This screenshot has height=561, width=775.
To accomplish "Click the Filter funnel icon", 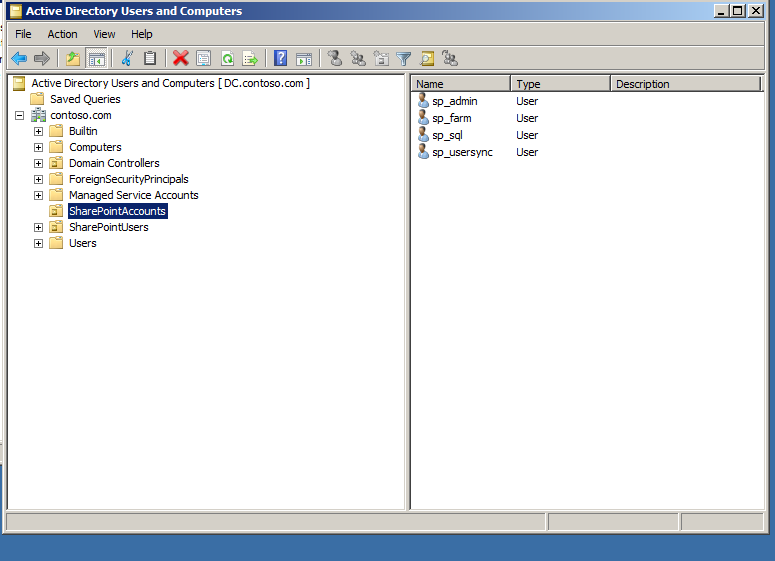I will click(x=404, y=59).
